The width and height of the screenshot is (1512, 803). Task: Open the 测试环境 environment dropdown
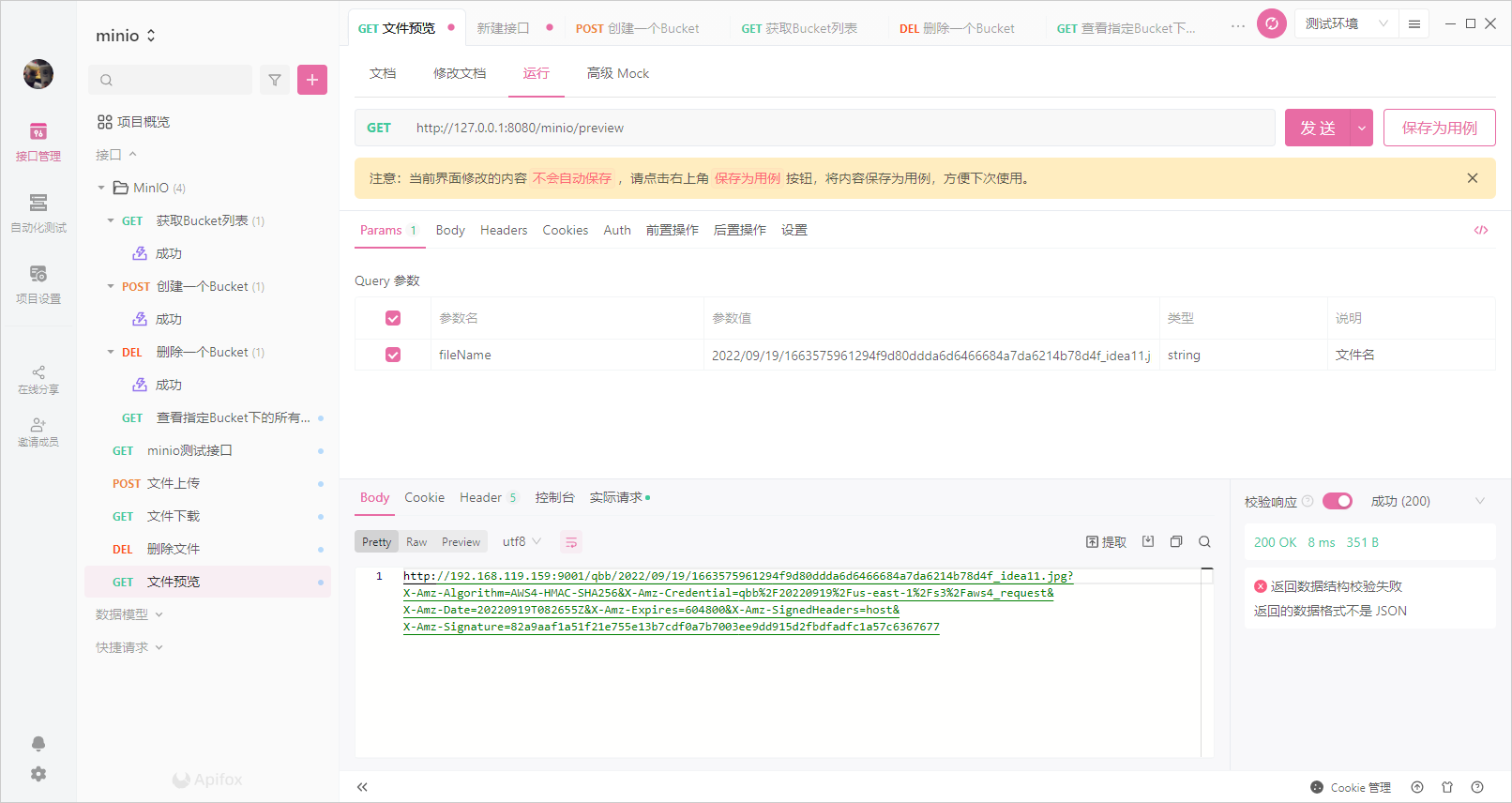[x=1346, y=23]
